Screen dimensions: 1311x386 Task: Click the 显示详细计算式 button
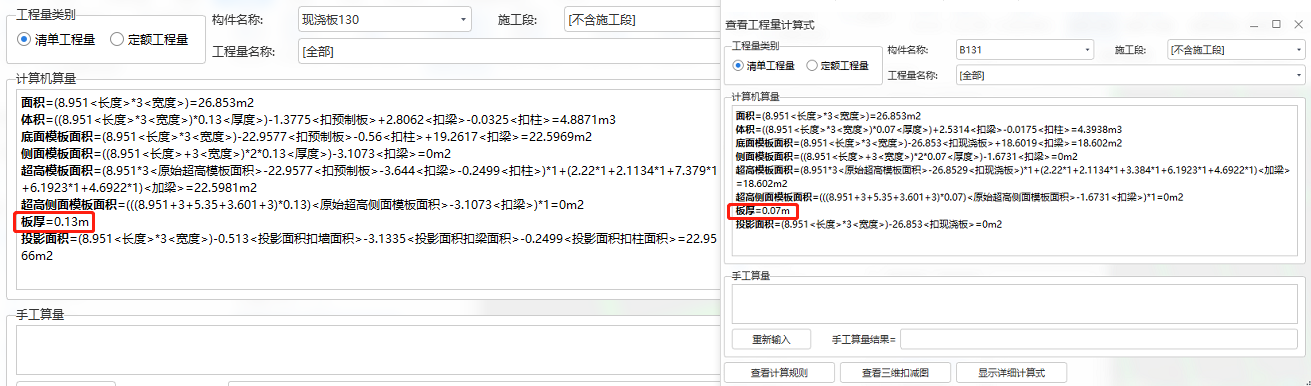(x=1011, y=373)
